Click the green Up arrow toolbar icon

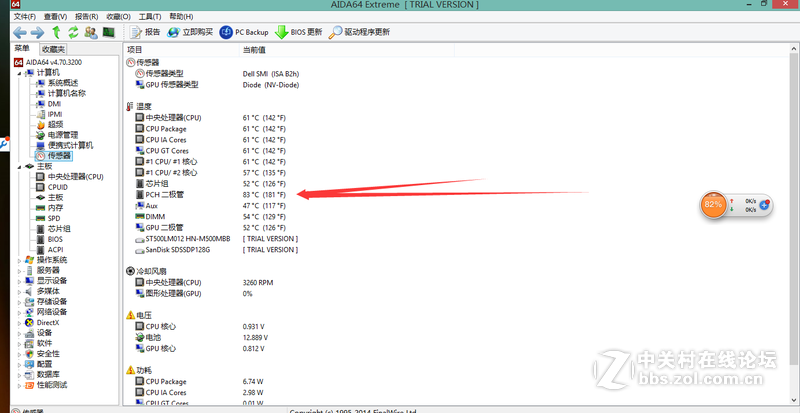[x=57, y=33]
